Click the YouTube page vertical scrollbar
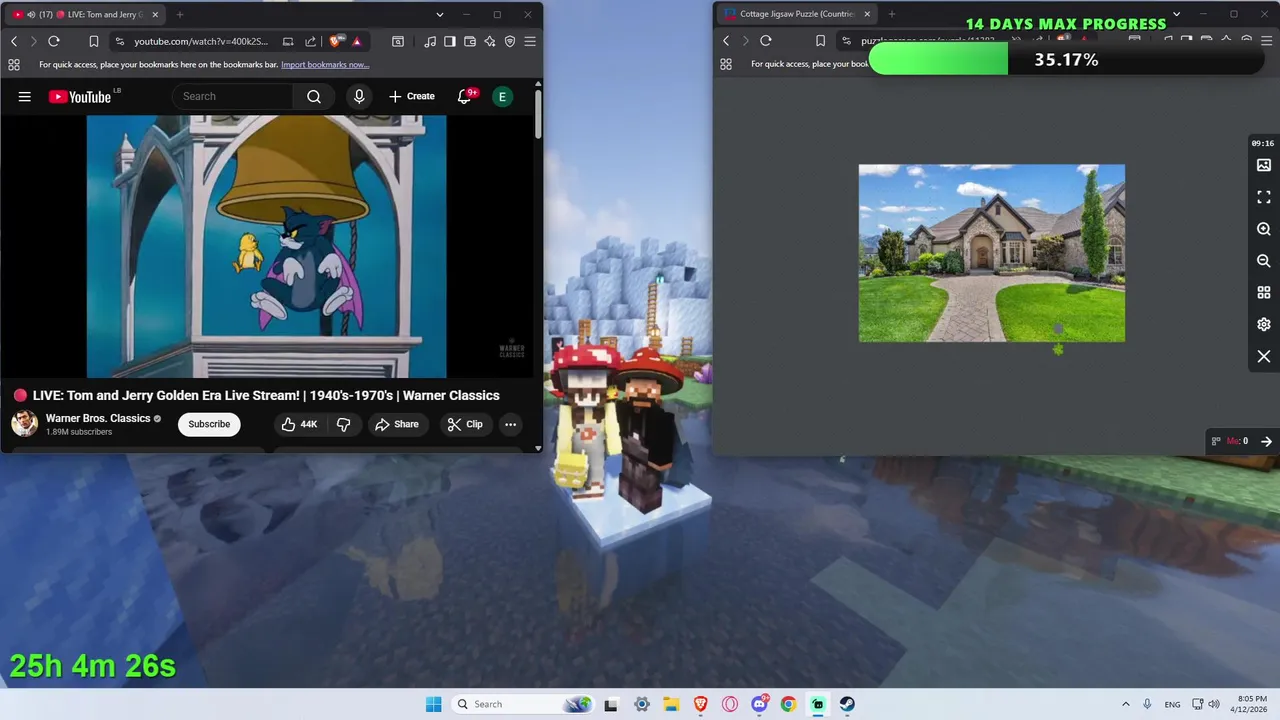Screen dimensions: 1280x720 click(x=538, y=115)
